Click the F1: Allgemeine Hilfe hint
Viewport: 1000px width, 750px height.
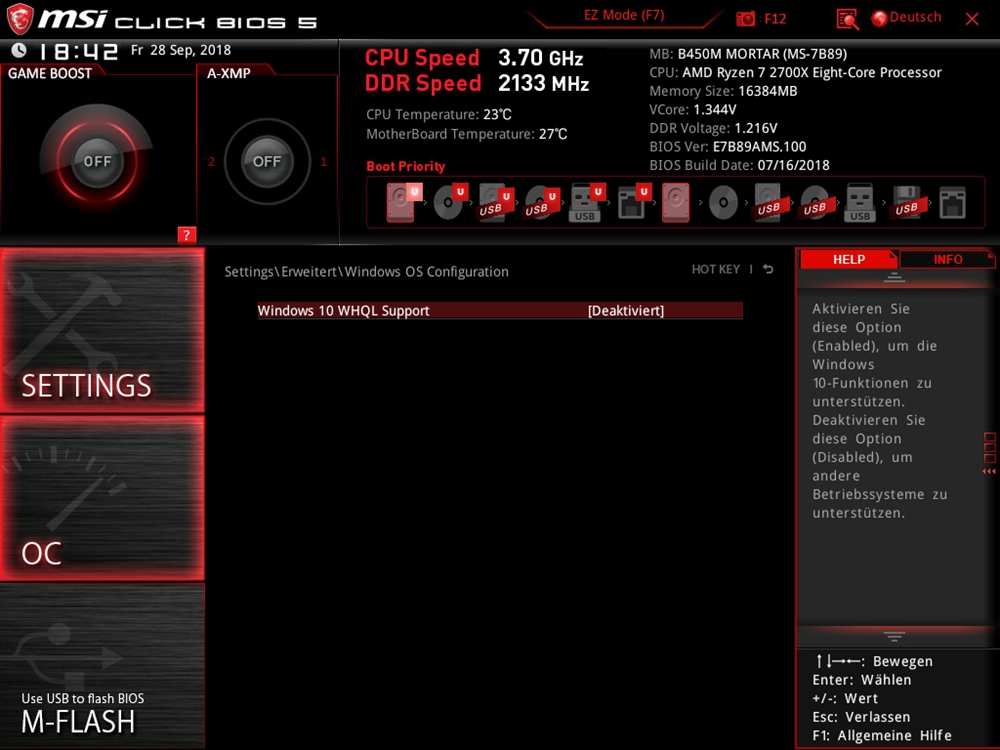[x=881, y=735]
